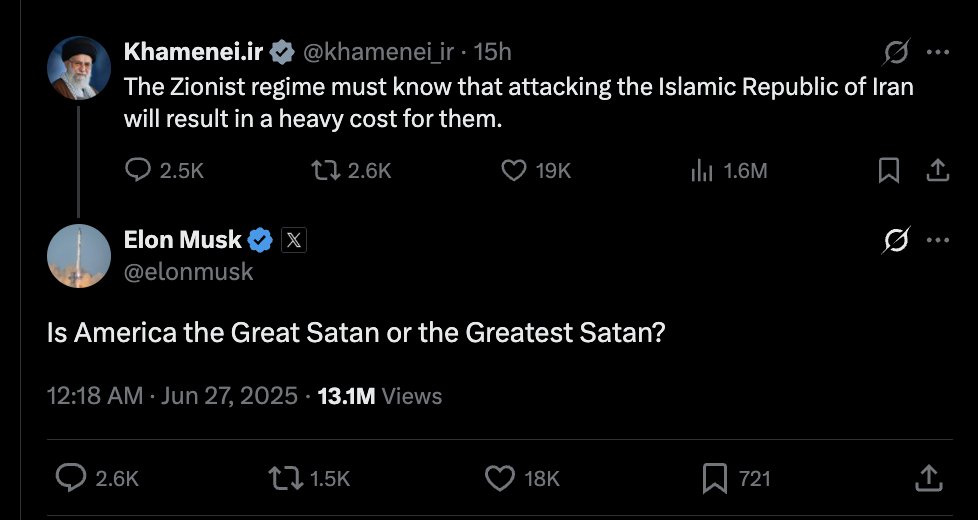Like the Khamenei.ir post

513,171
